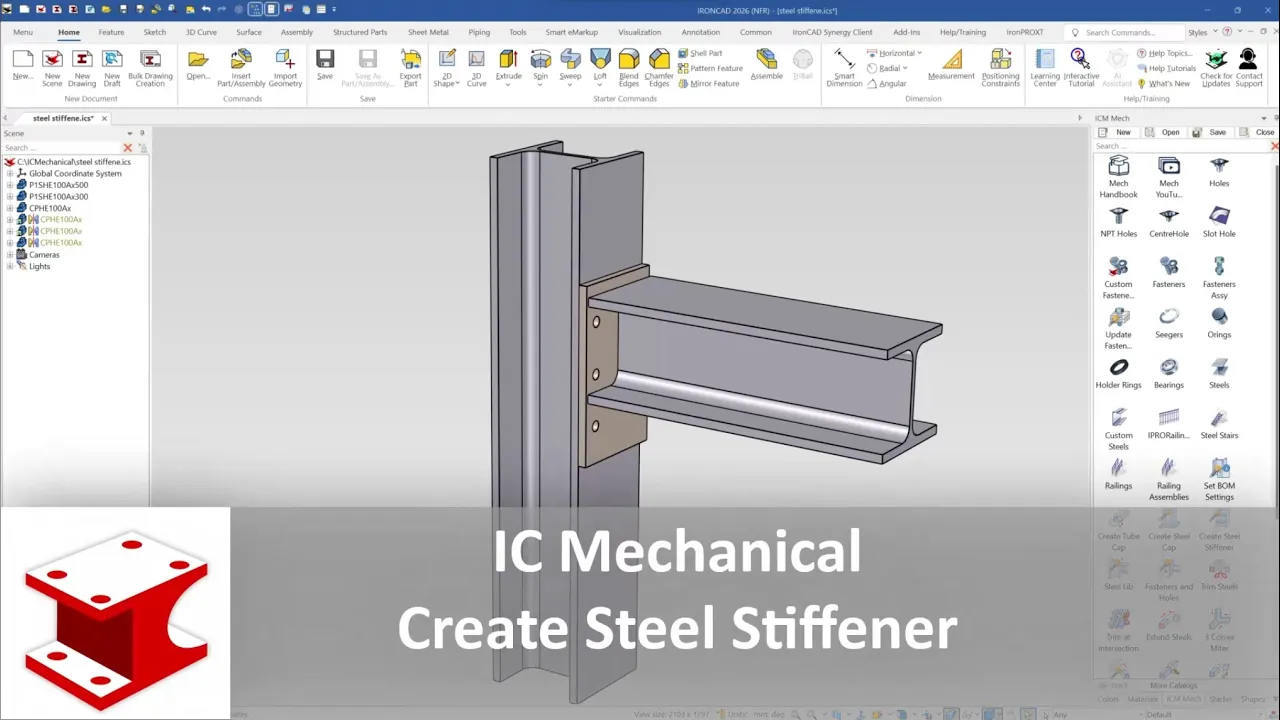
Task: Click What's New link
Action: (1163, 84)
